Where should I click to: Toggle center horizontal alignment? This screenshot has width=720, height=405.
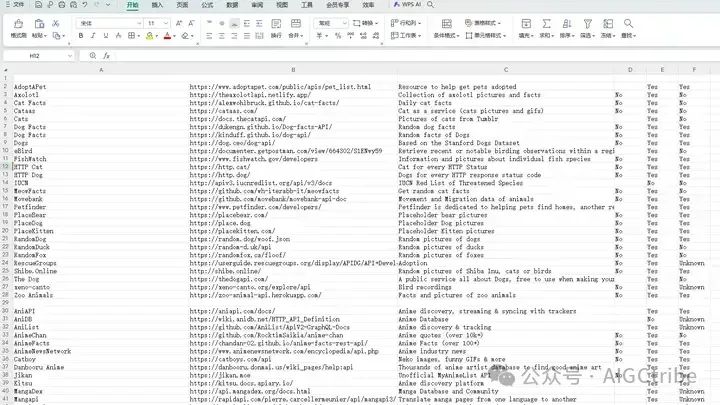222,35
